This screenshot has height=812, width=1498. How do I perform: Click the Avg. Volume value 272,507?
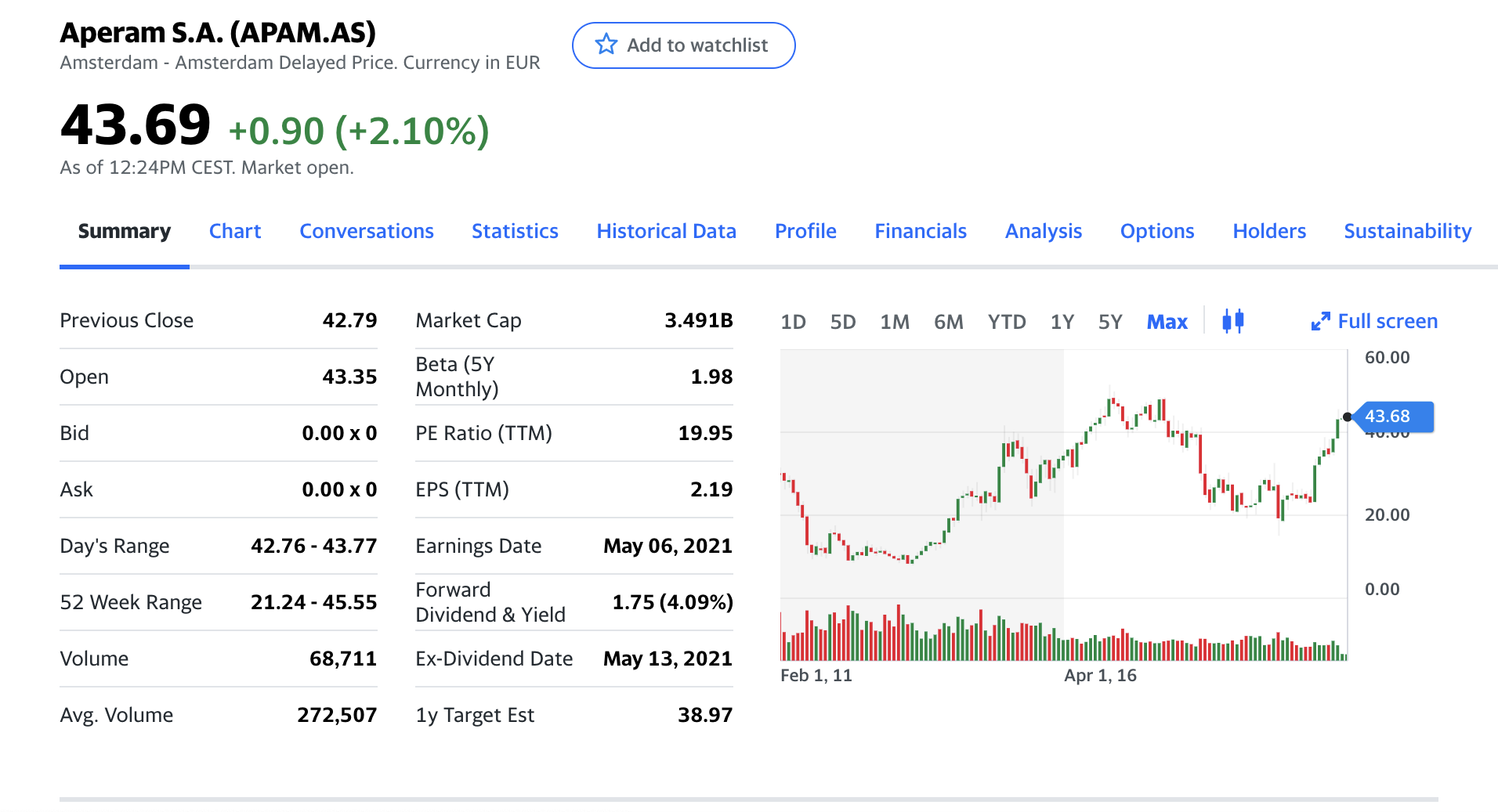[337, 715]
